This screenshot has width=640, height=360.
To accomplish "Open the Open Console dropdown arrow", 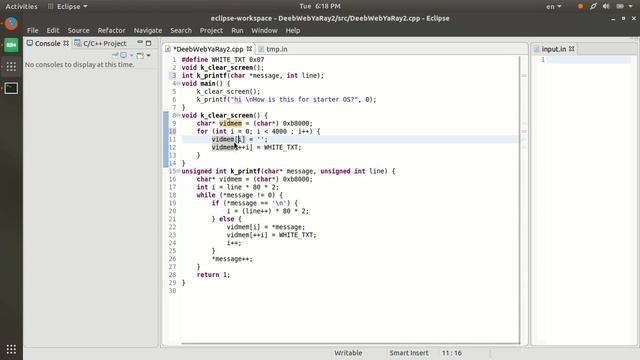I will [148, 55].
